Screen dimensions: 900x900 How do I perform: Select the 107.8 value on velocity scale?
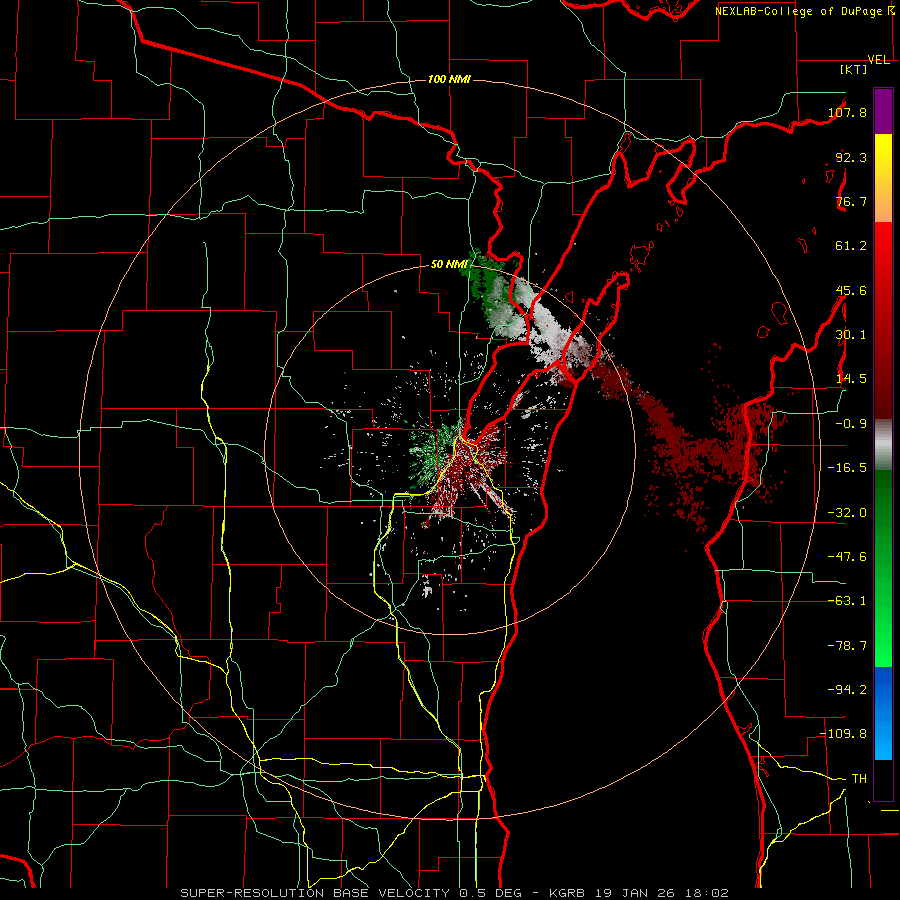tap(847, 112)
